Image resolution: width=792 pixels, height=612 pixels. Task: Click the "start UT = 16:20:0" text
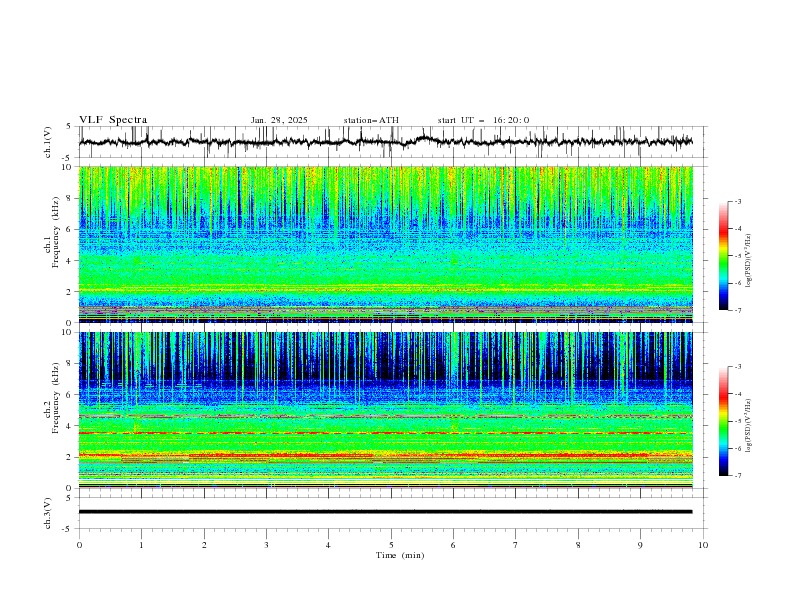point(483,120)
